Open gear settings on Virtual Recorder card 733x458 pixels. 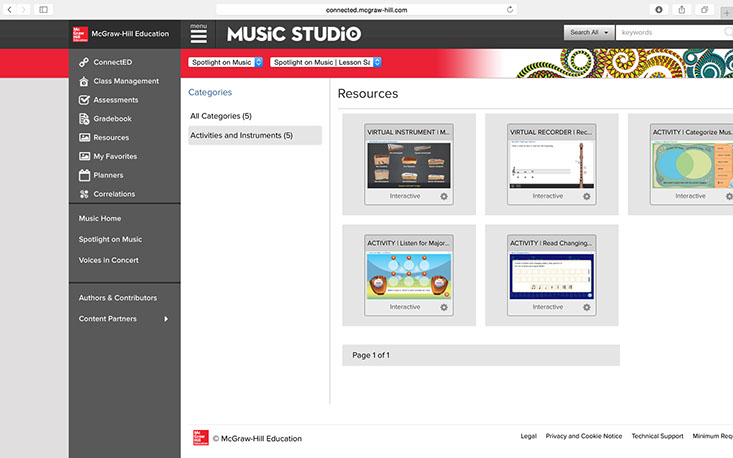pos(586,197)
